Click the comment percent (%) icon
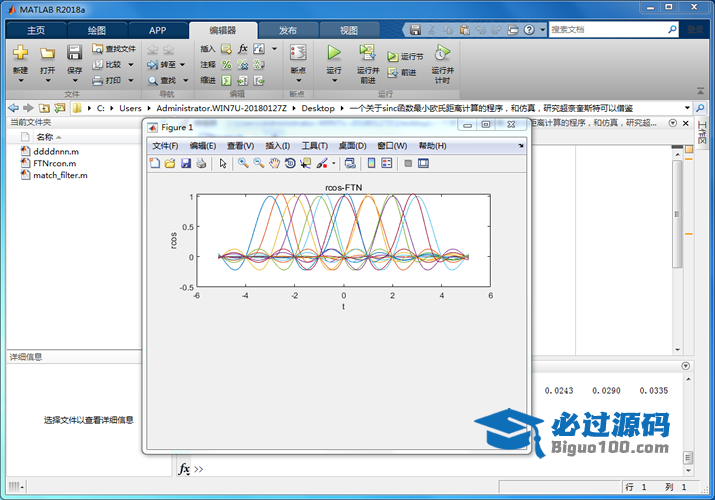This screenshot has width=715, height=500. 226,65
